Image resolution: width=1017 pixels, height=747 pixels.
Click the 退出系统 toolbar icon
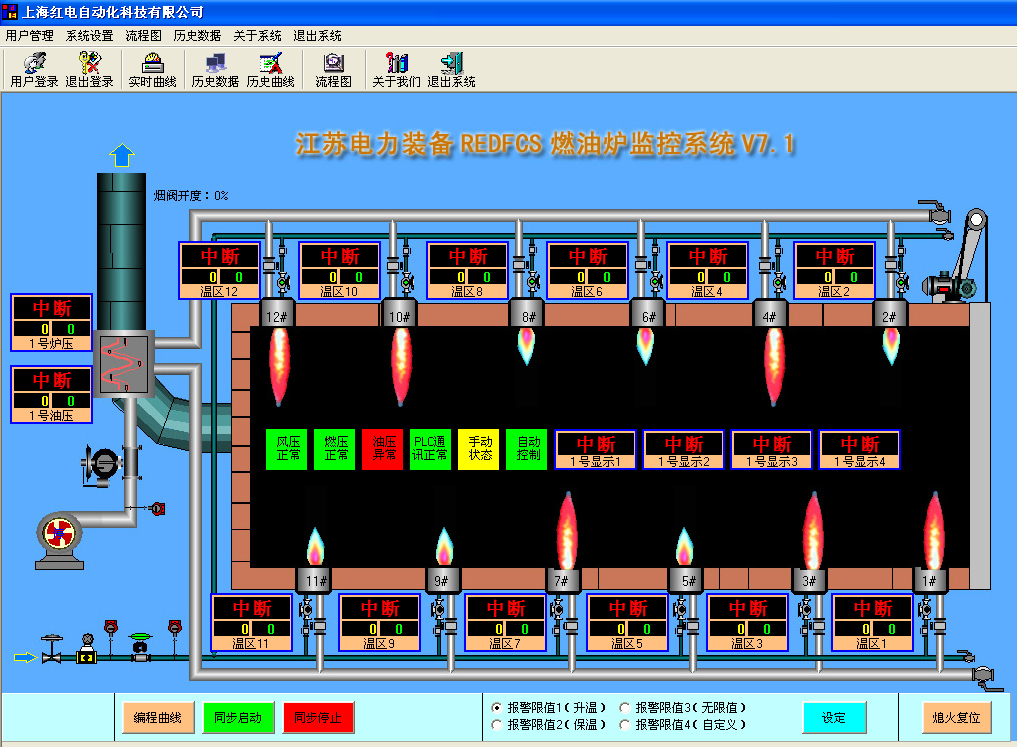pyautogui.click(x=451, y=70)
